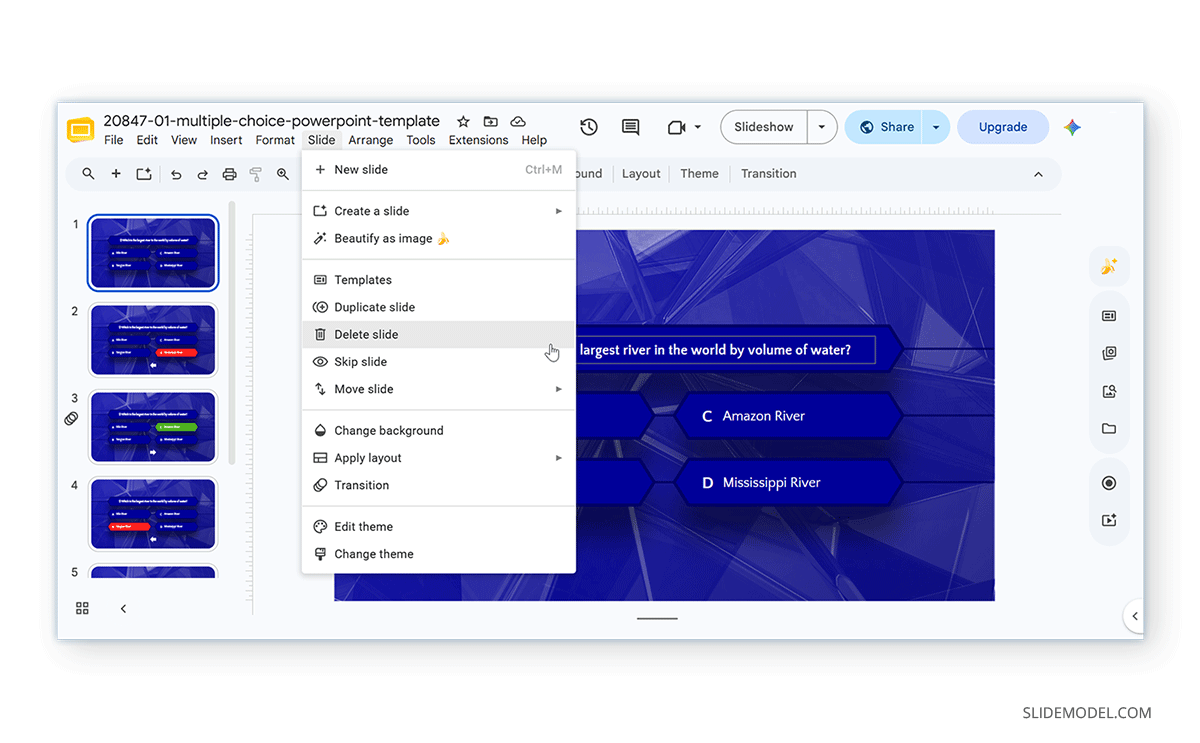Open the video call dropdown arrow

click(697, 127)
